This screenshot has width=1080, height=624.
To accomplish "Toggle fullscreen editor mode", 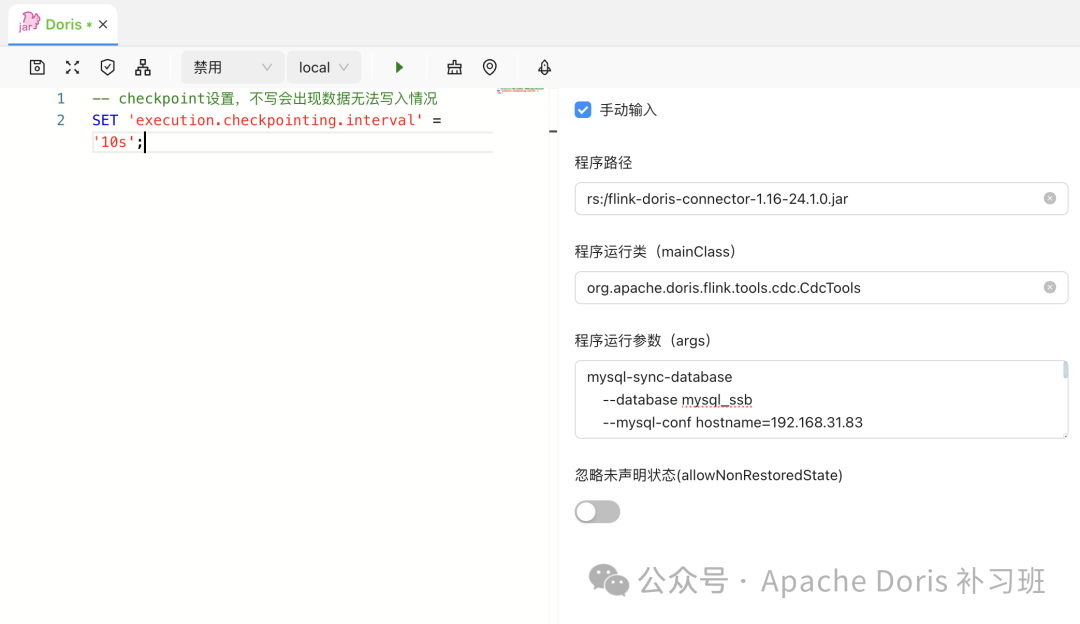I will pos(72,67).
